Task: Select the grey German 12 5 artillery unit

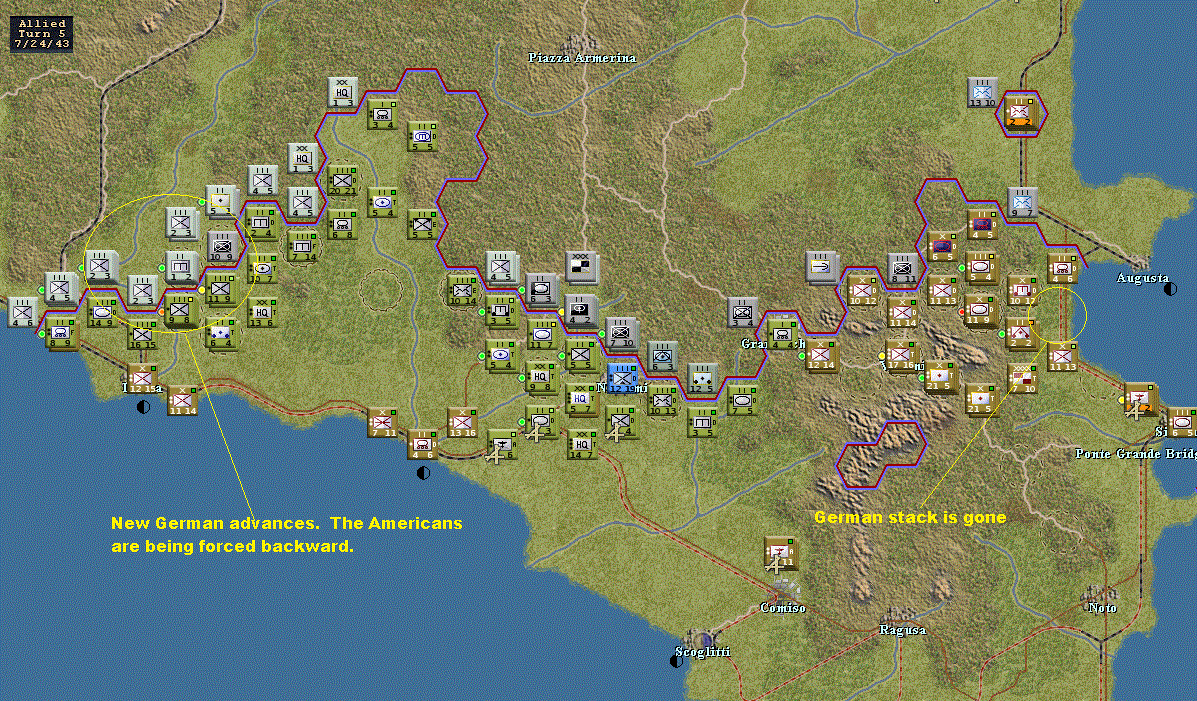Action: (x=702, y=379)
